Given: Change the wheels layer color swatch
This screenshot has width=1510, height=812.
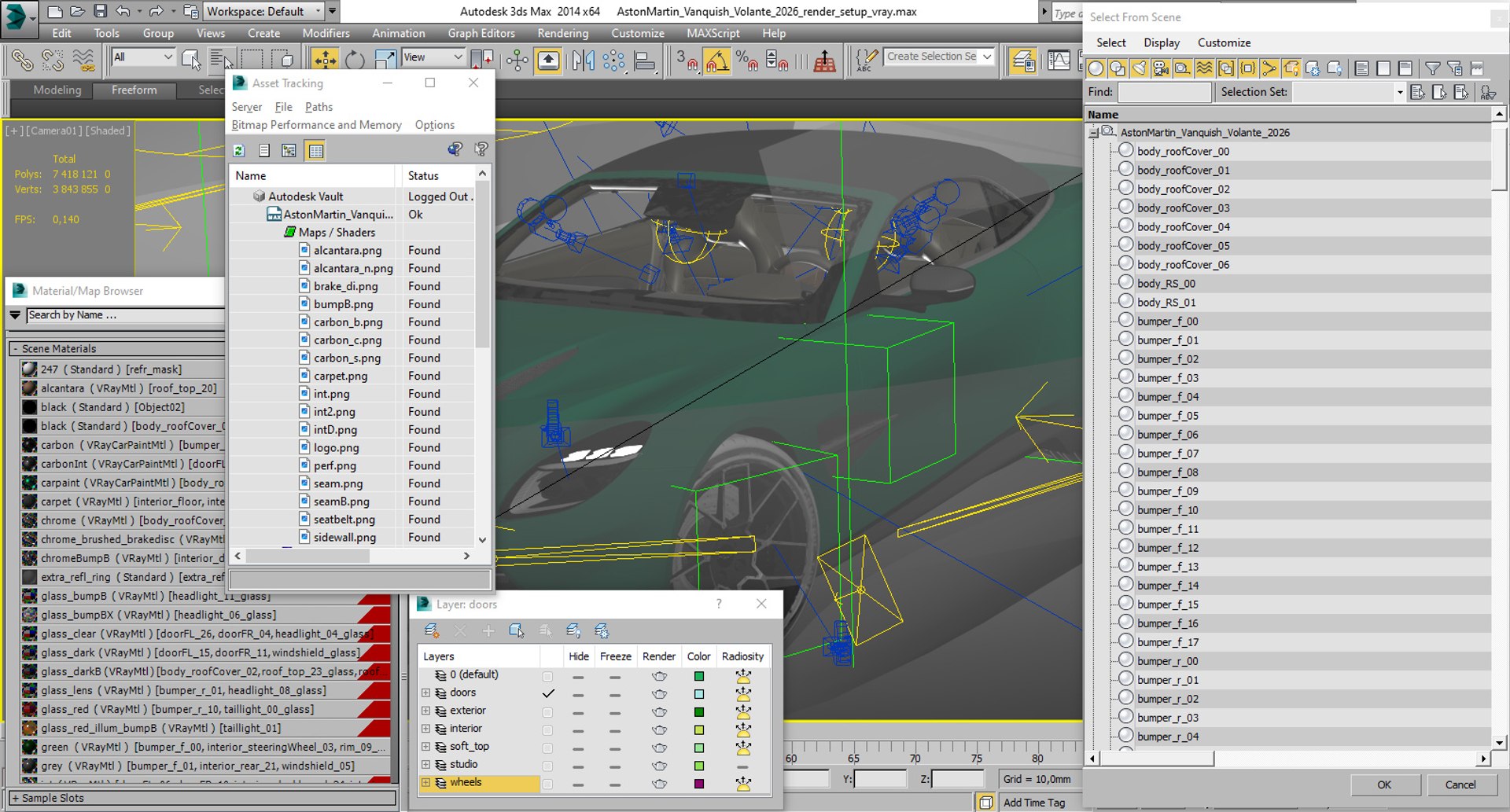Looking at the screenshot, I should (698, 784).
